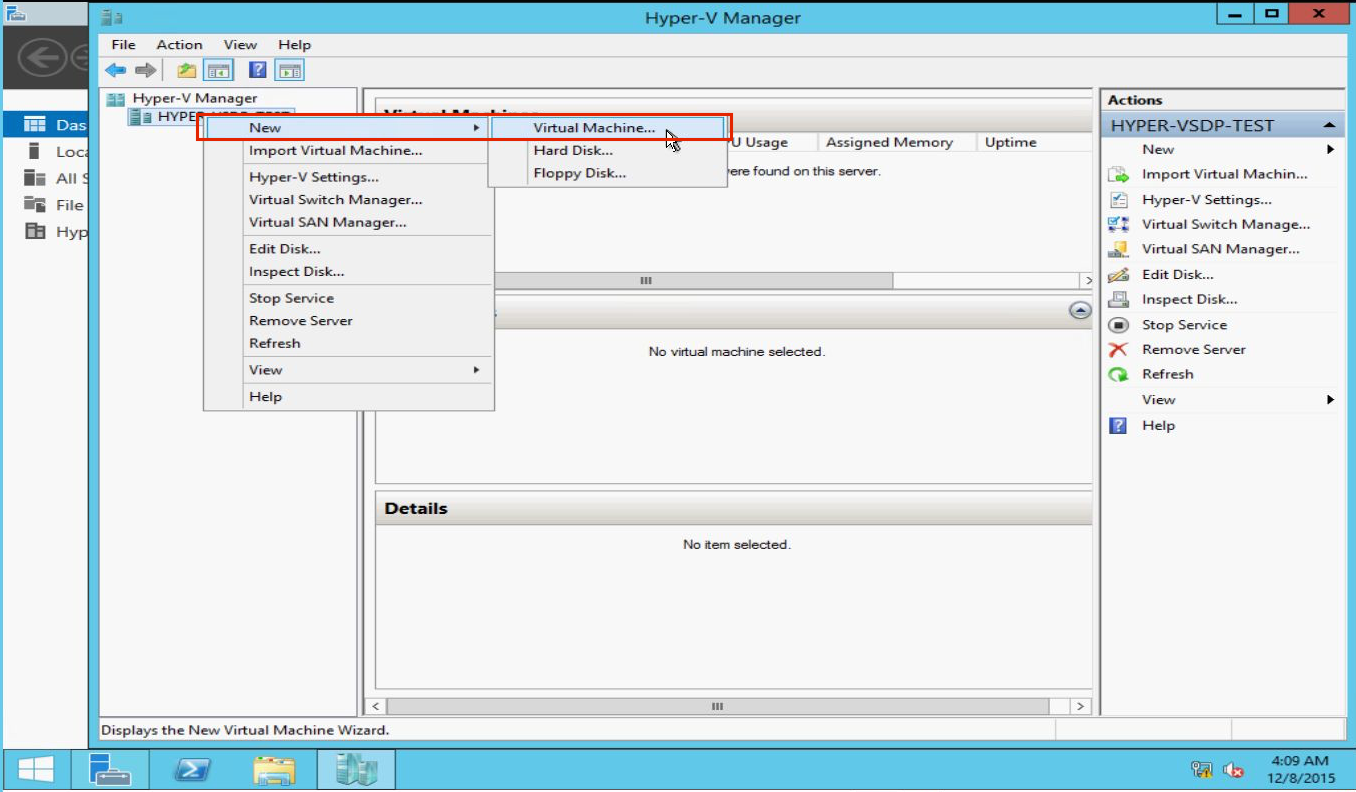Screen dimensions: 1356x792
Task: Open Local Server icon in Server Manager sidebar
Action: 35,151
